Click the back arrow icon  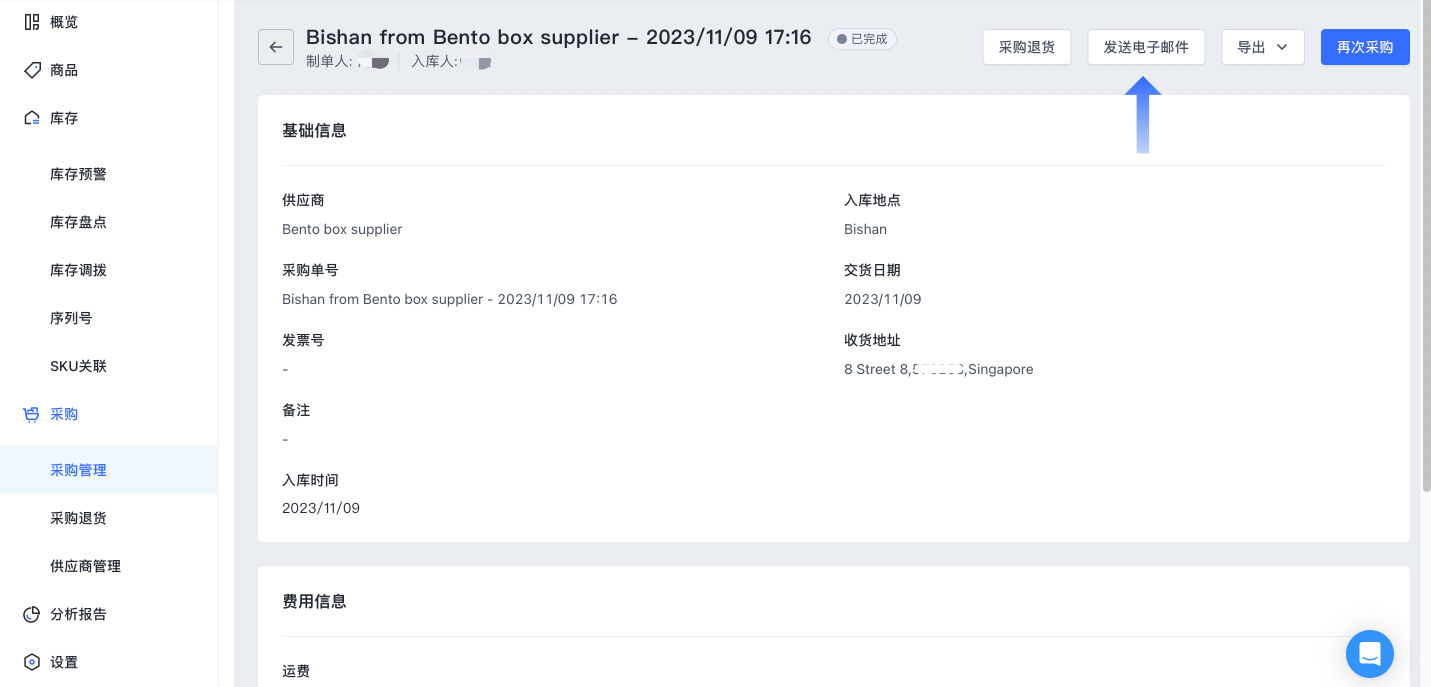point(276,47)
